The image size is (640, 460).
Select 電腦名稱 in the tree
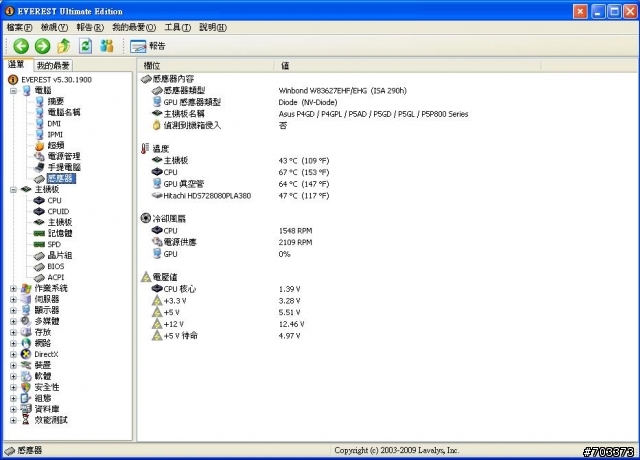(64, 112)
